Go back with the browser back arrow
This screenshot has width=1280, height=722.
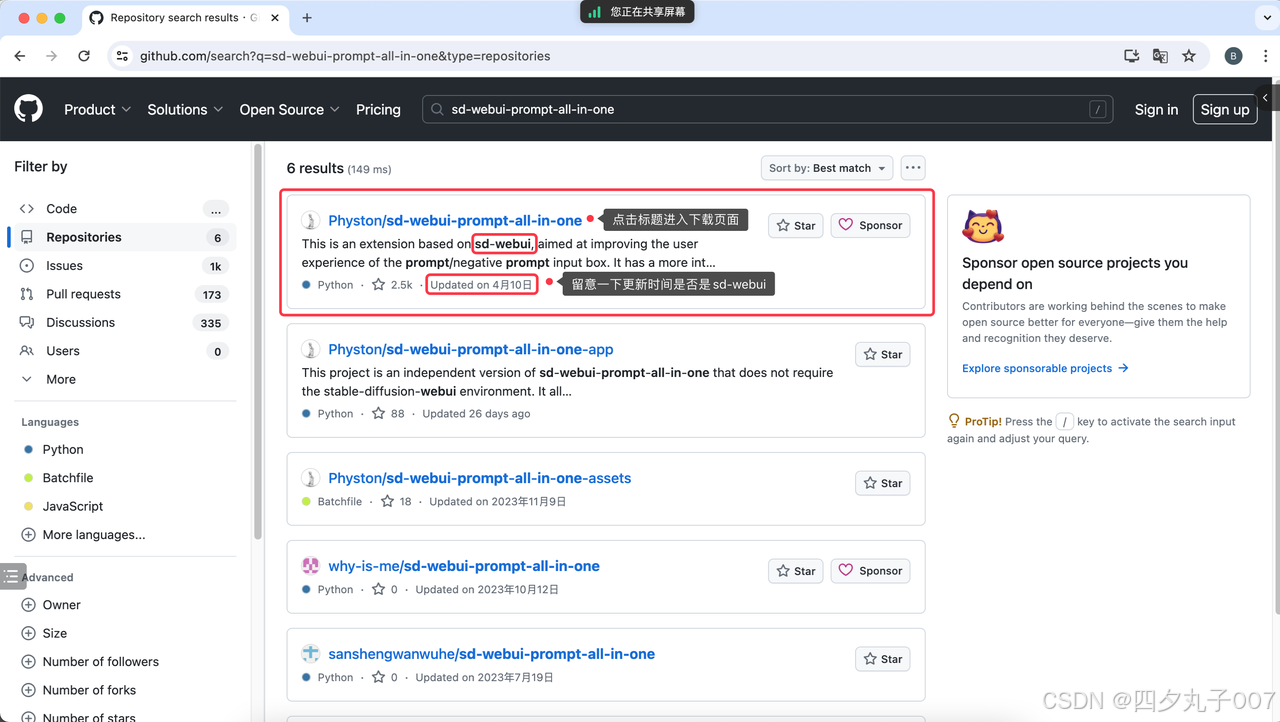coord(20,56)
